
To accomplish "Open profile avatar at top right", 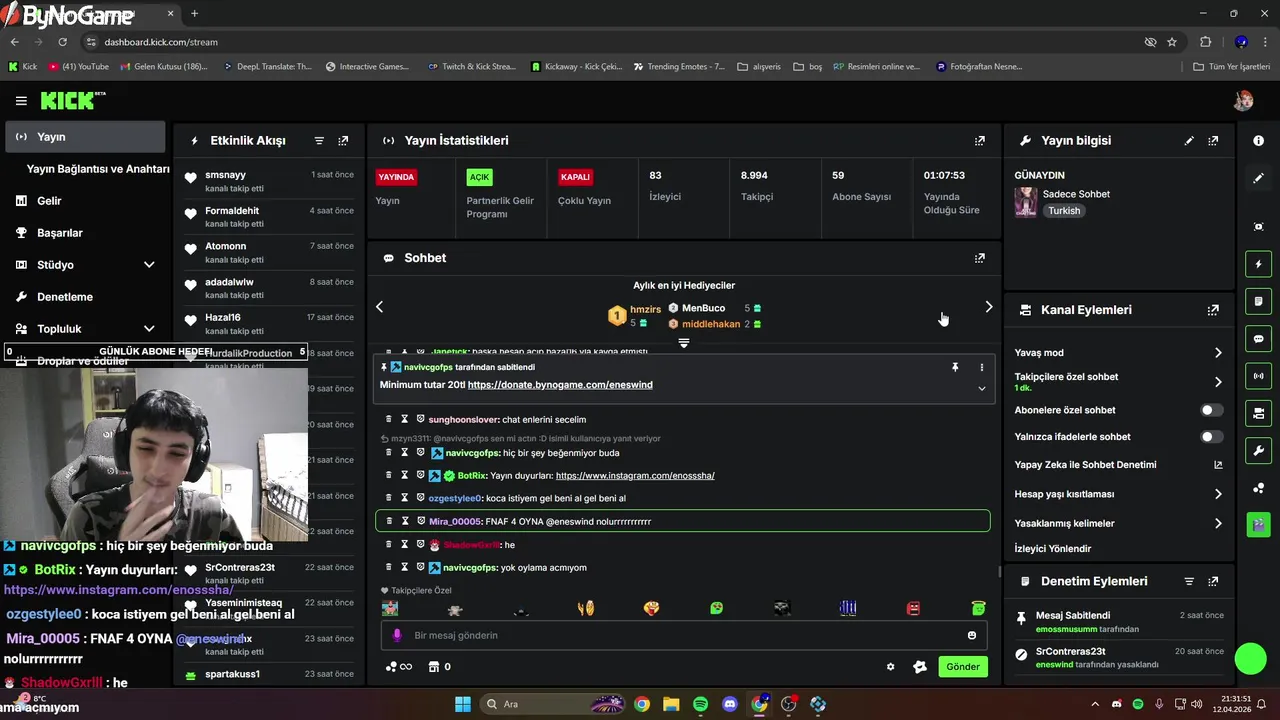I will click(x=1243, y=101).
